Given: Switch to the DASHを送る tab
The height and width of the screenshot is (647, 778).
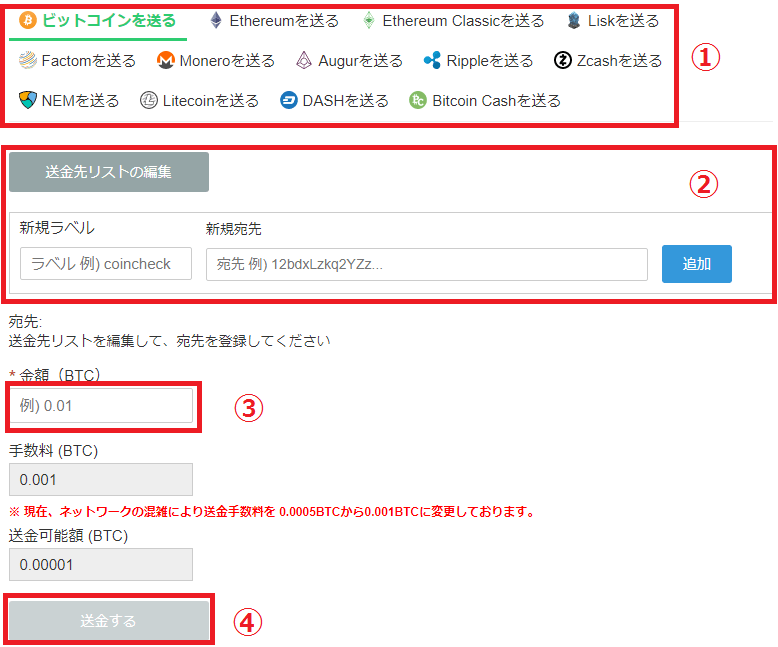Looking at the screenshot, I should tap(334, 100).
